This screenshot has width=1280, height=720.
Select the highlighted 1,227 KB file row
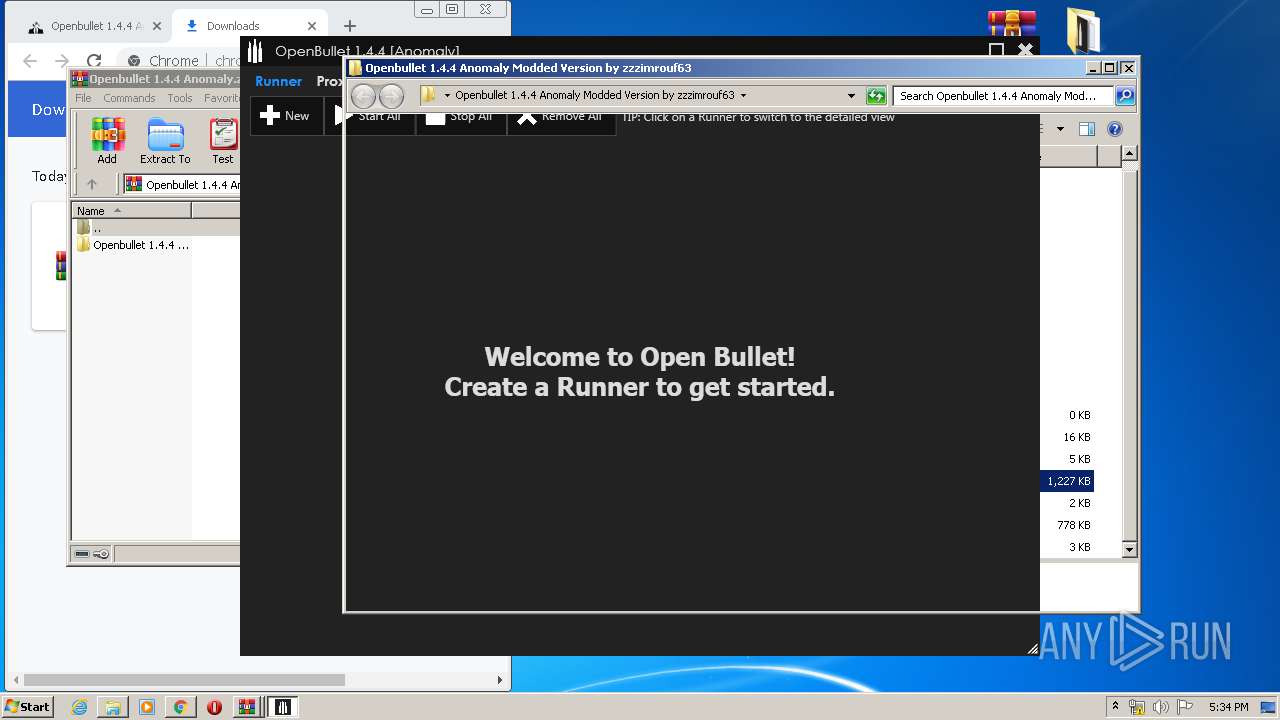[x=1068, y=481]
